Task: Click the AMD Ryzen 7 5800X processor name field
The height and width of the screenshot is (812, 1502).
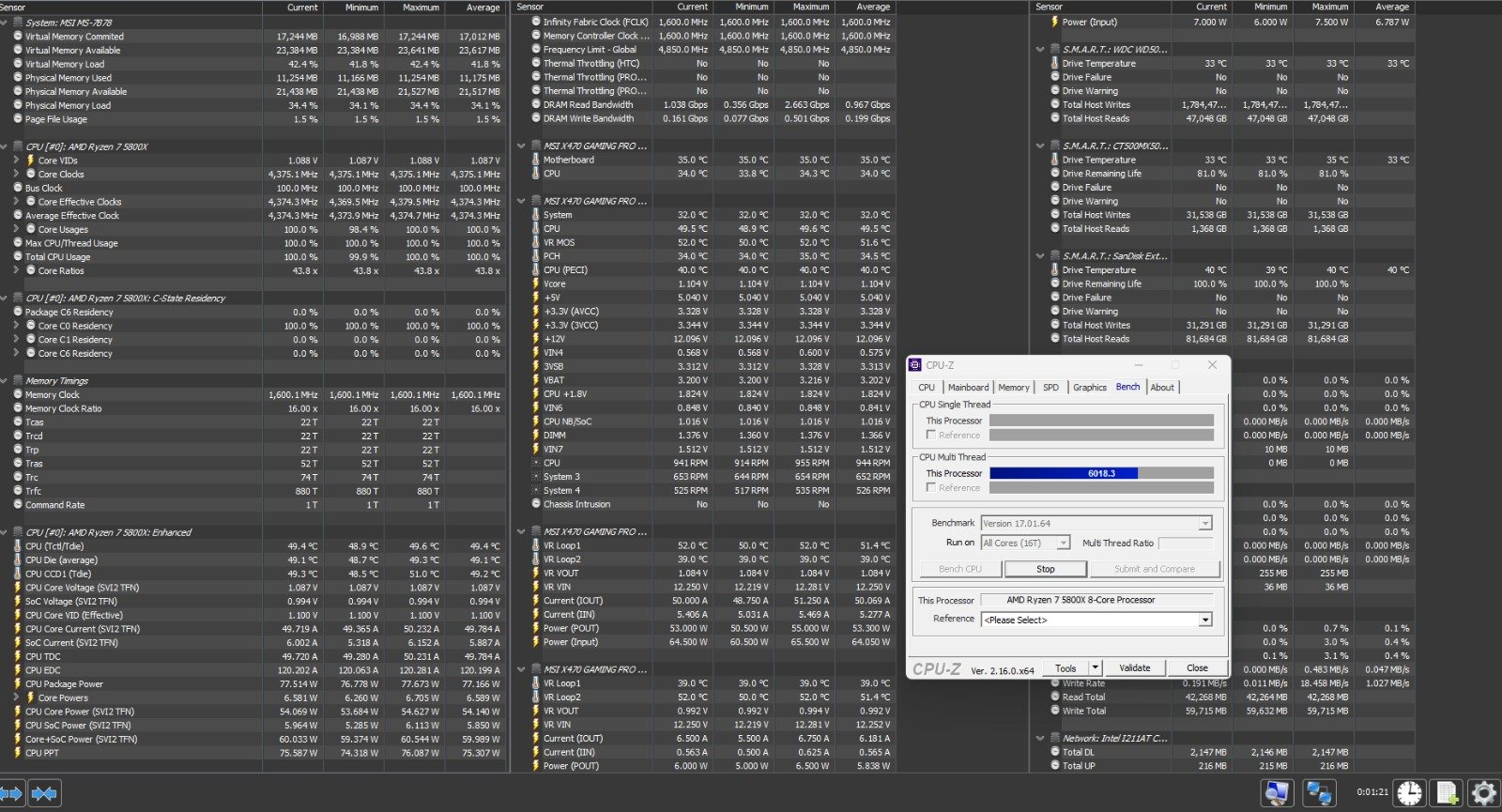Action: (x=1096, y=600)
